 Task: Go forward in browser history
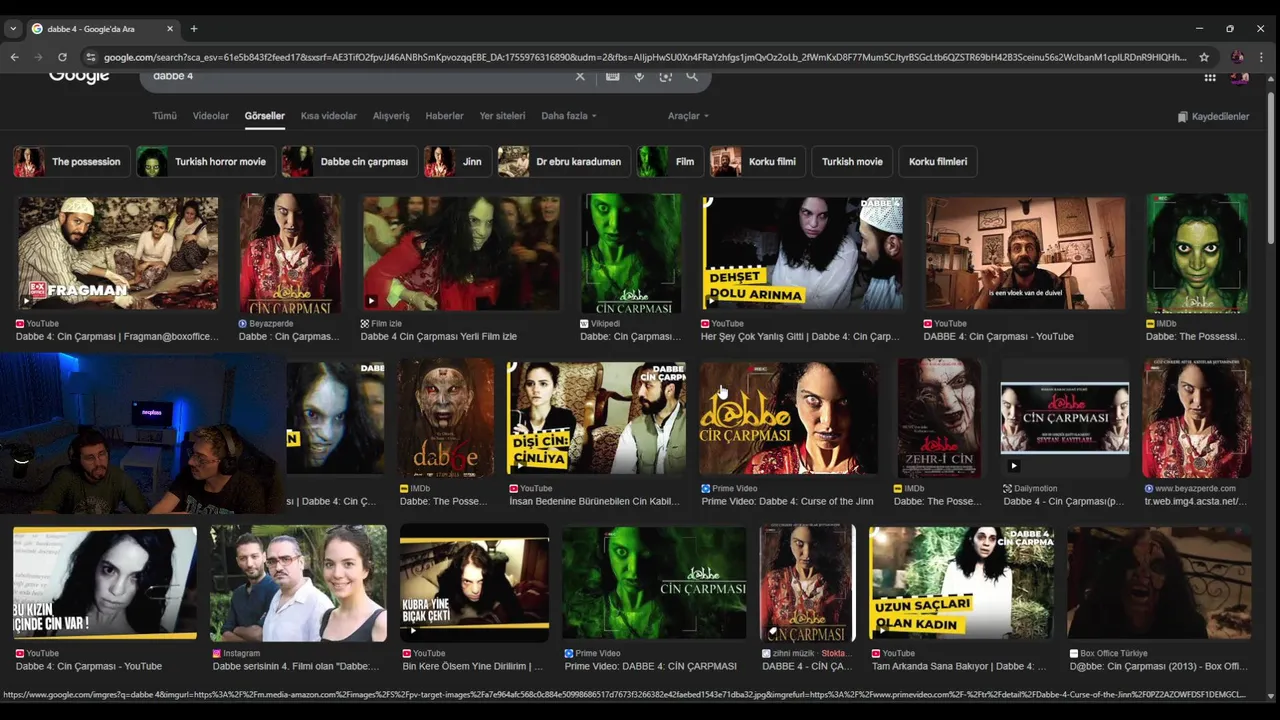tap(38, 57)
